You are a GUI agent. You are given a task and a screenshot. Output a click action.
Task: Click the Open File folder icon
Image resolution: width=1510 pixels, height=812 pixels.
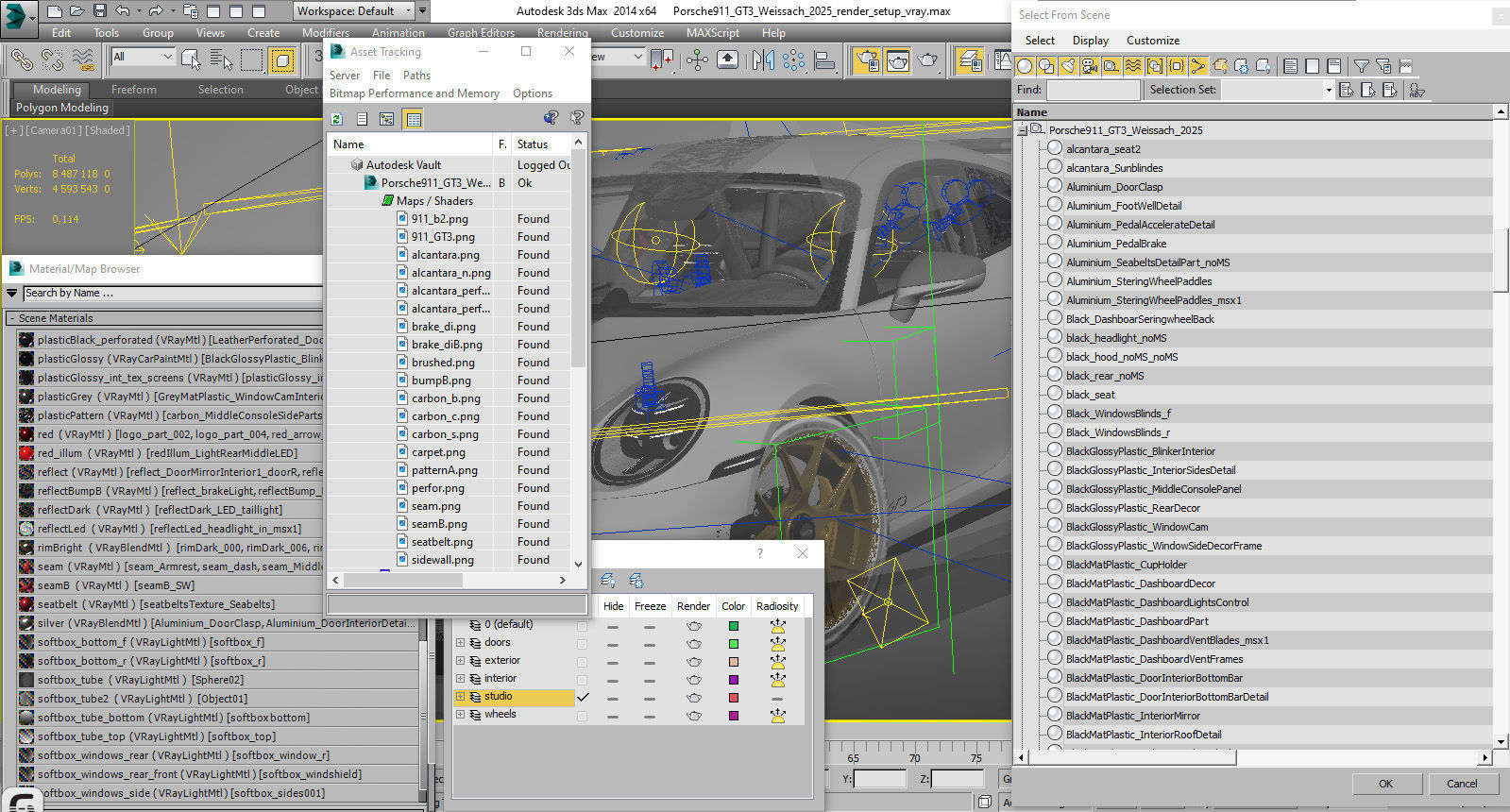(x=77, y=11)
